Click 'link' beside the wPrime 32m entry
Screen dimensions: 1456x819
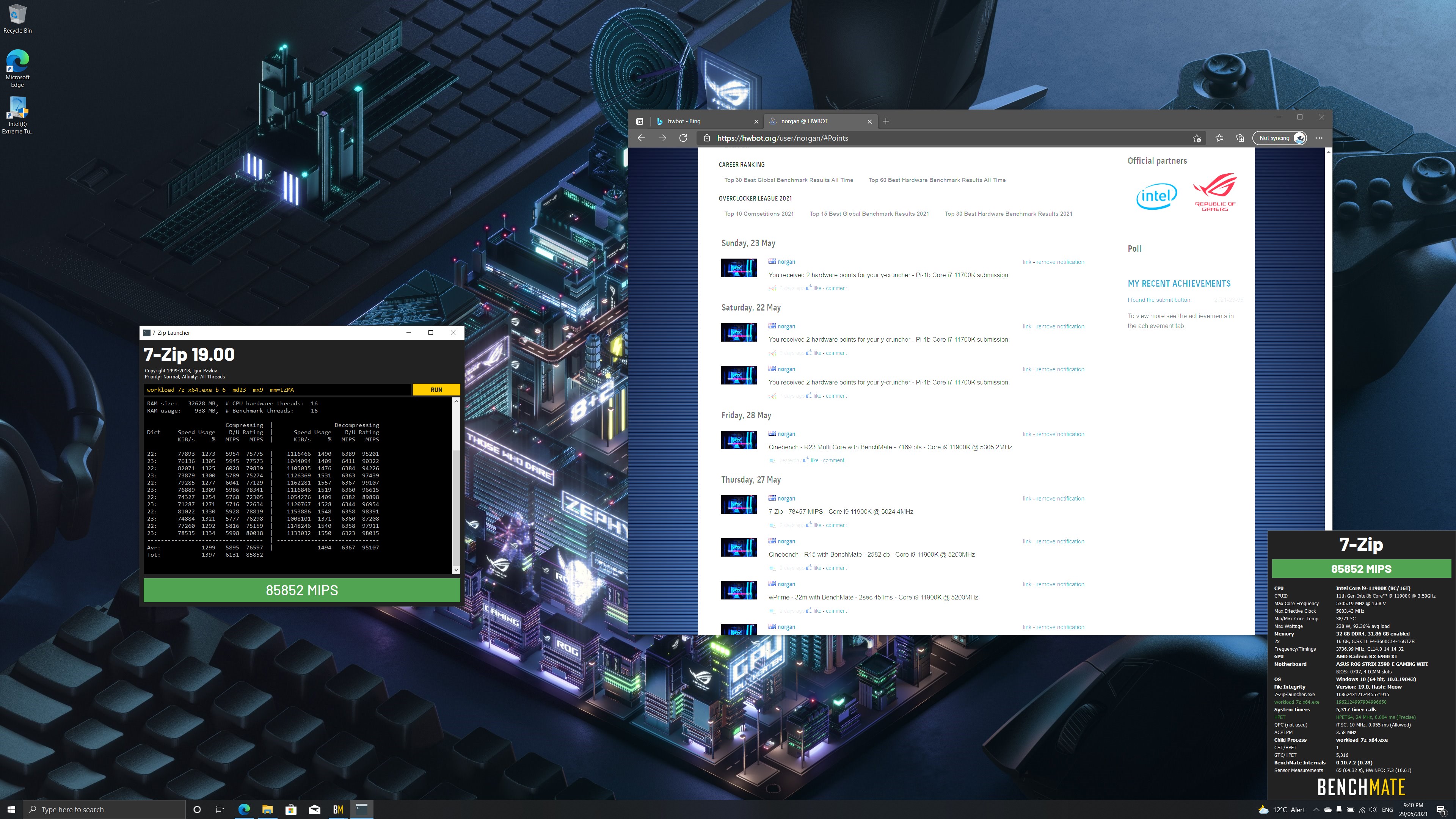[1026, 584]
